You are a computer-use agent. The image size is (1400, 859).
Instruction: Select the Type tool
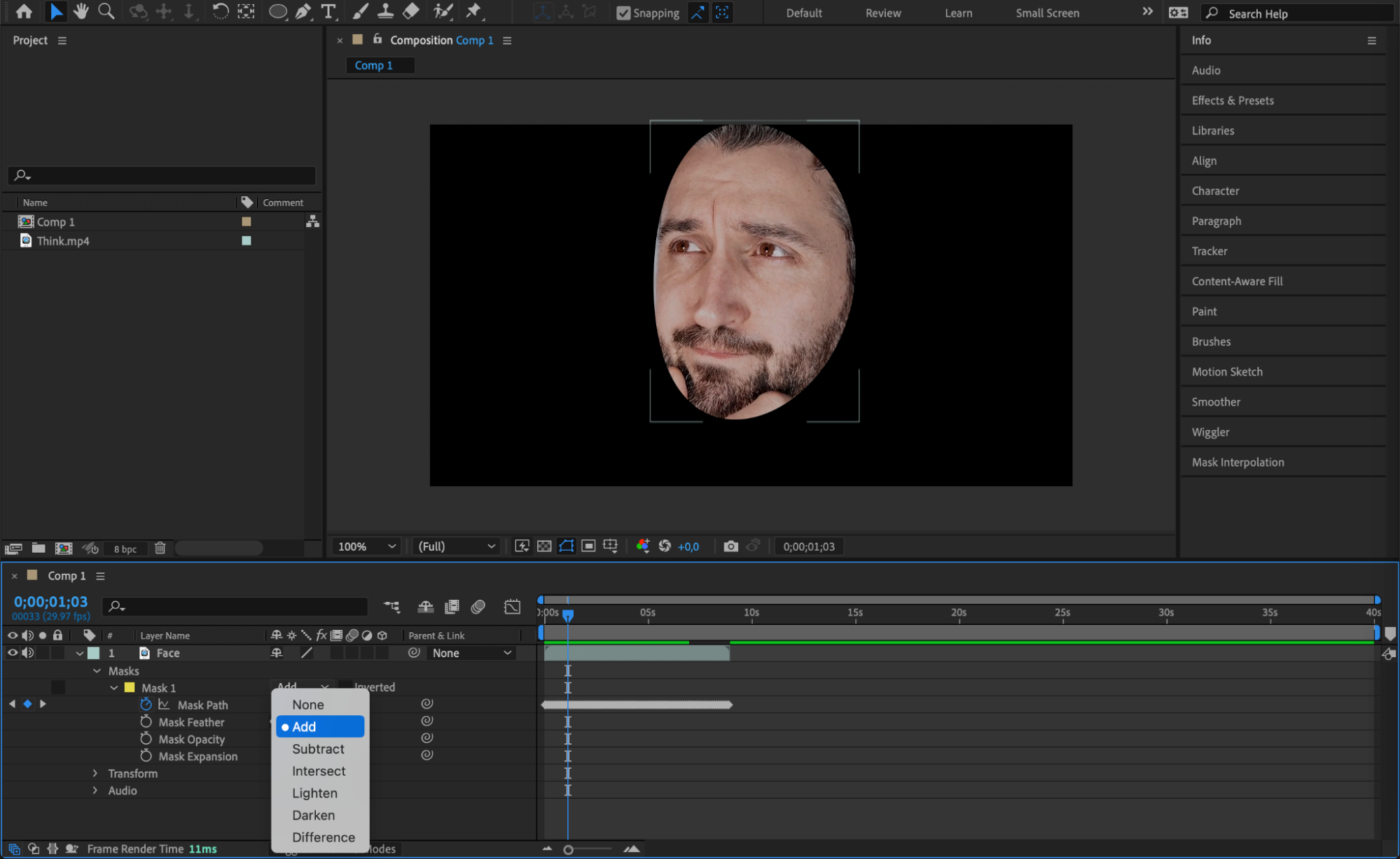coord(328,11)
